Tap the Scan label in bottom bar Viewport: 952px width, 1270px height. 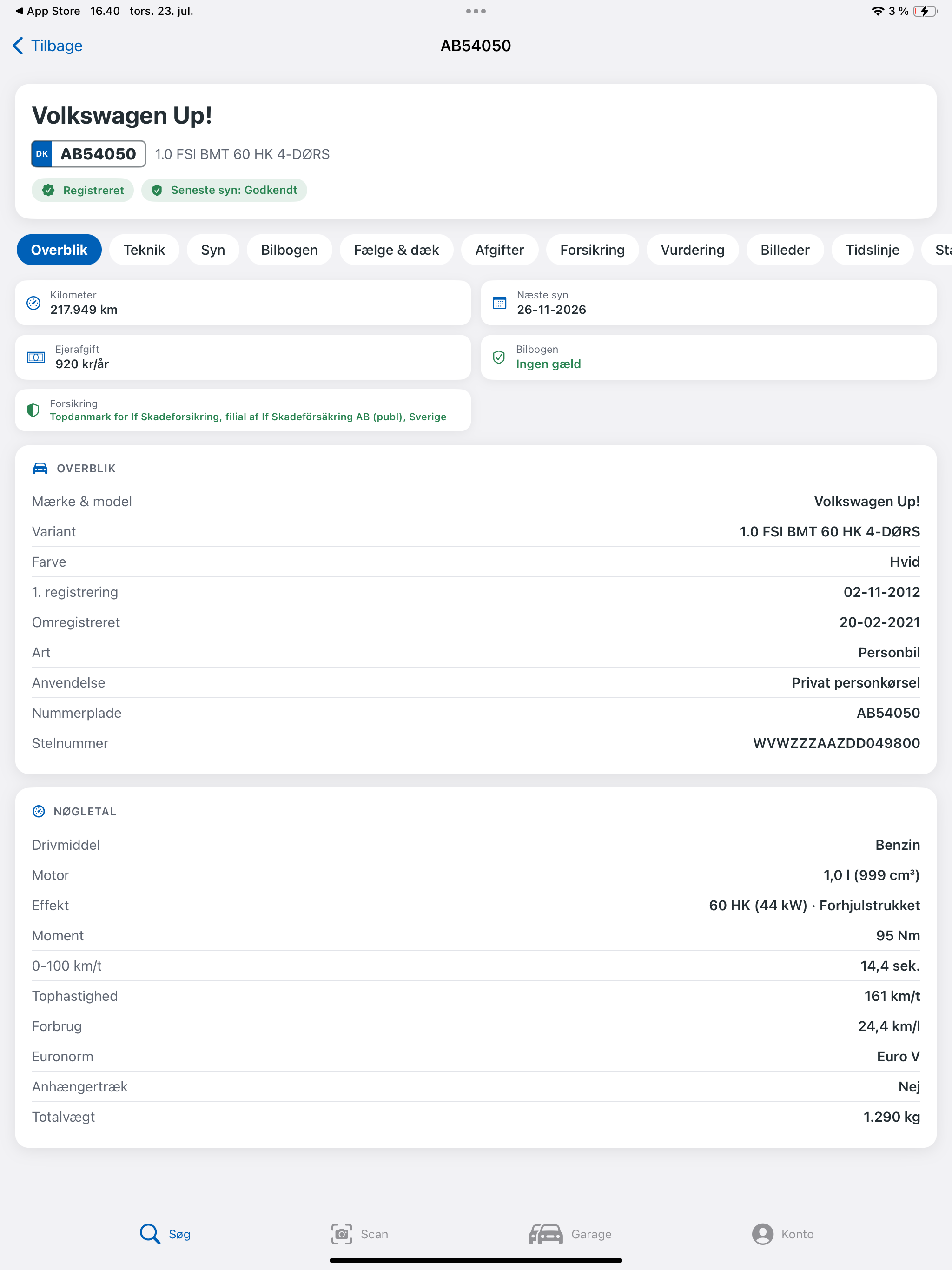click(374, 1234)
